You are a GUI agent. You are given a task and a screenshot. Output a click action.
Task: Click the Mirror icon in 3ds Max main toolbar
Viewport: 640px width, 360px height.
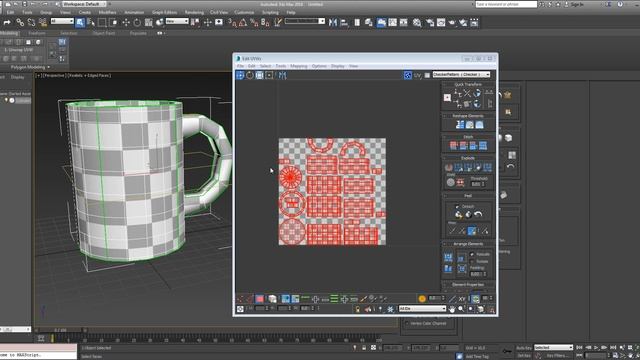coord(333,22)
